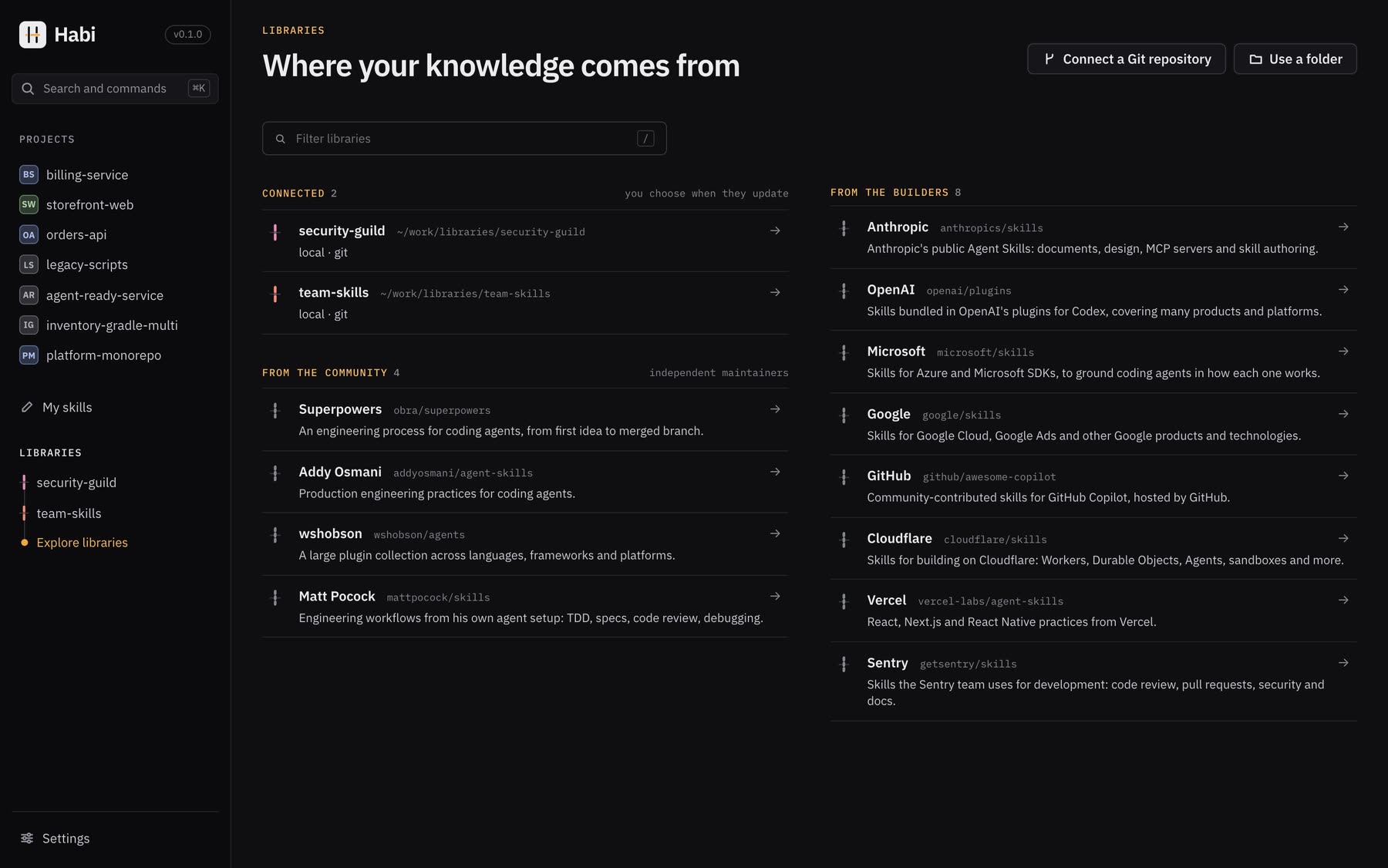Click the legacy-scripts LS badge icon
This screenshot has width=1388, height=868.
(29, 265)
